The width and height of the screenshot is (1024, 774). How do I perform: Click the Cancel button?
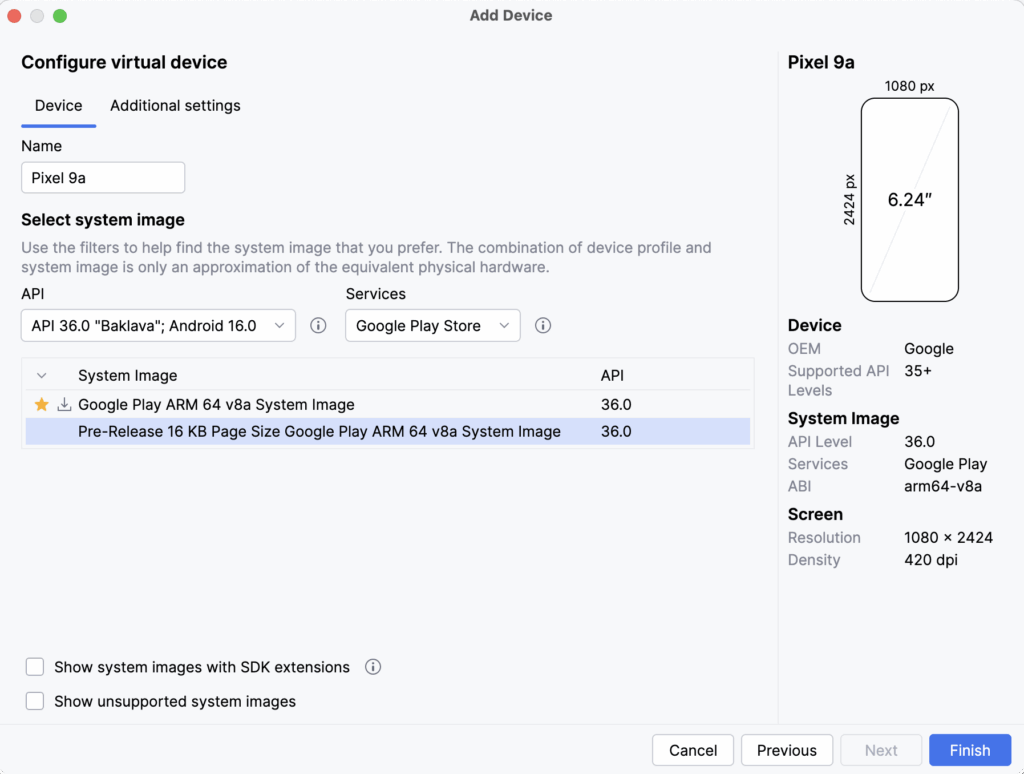(x=693, y=750)
